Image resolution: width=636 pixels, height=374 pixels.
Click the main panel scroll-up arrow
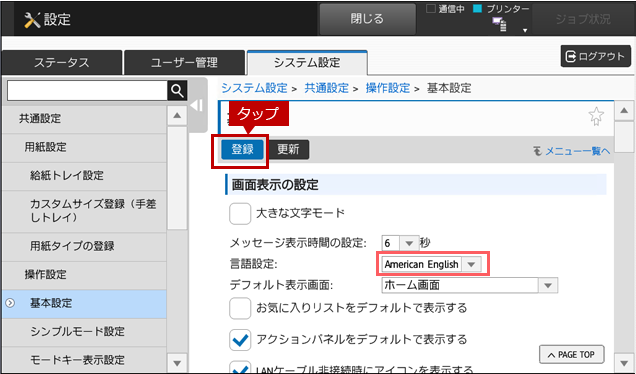click(624, 111)
